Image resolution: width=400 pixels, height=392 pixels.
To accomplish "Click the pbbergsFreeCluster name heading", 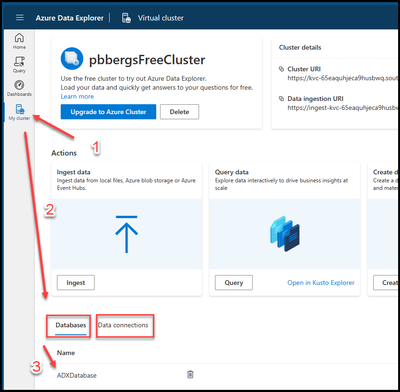I will [147, 60].
